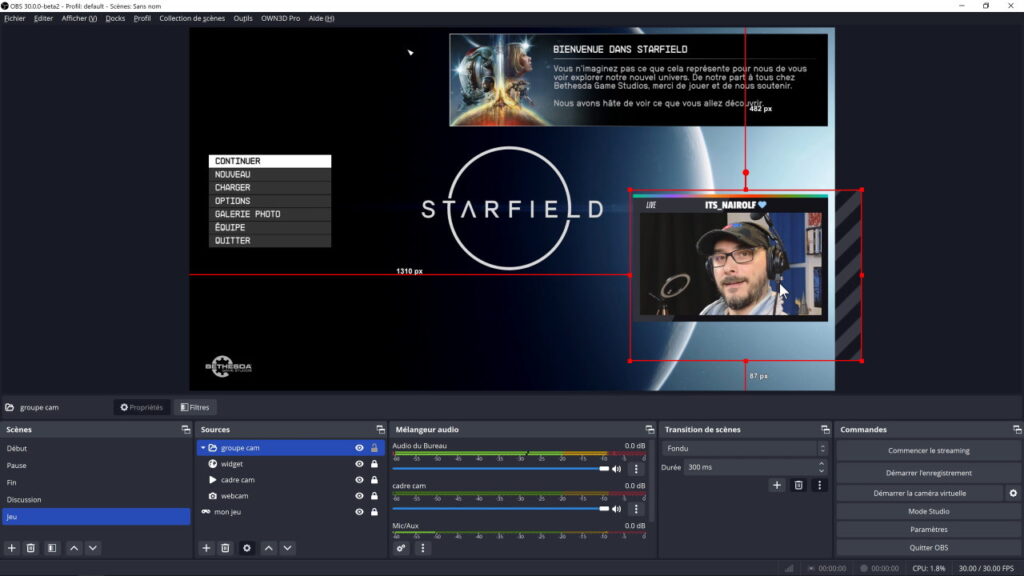The width and height of the screenshot is (1024, 576).
Task: Hide the webcam source
Action: (x=360, y=496)
